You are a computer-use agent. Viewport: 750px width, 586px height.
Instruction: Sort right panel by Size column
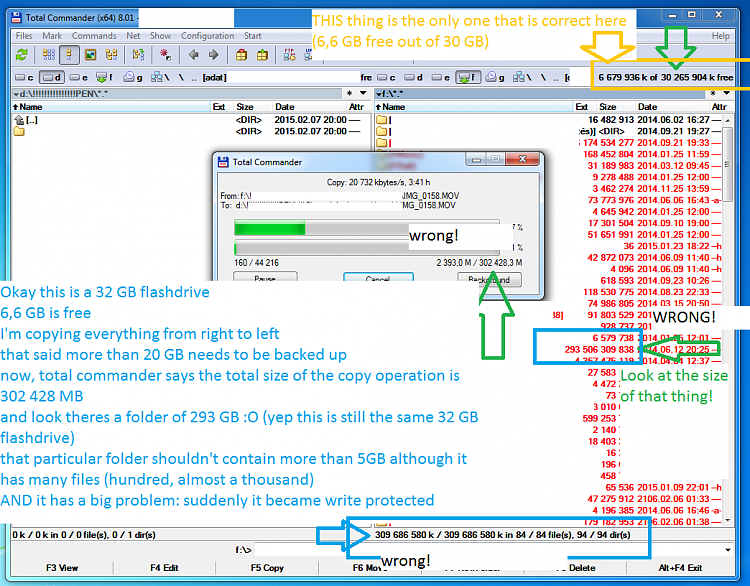point(615,107)
